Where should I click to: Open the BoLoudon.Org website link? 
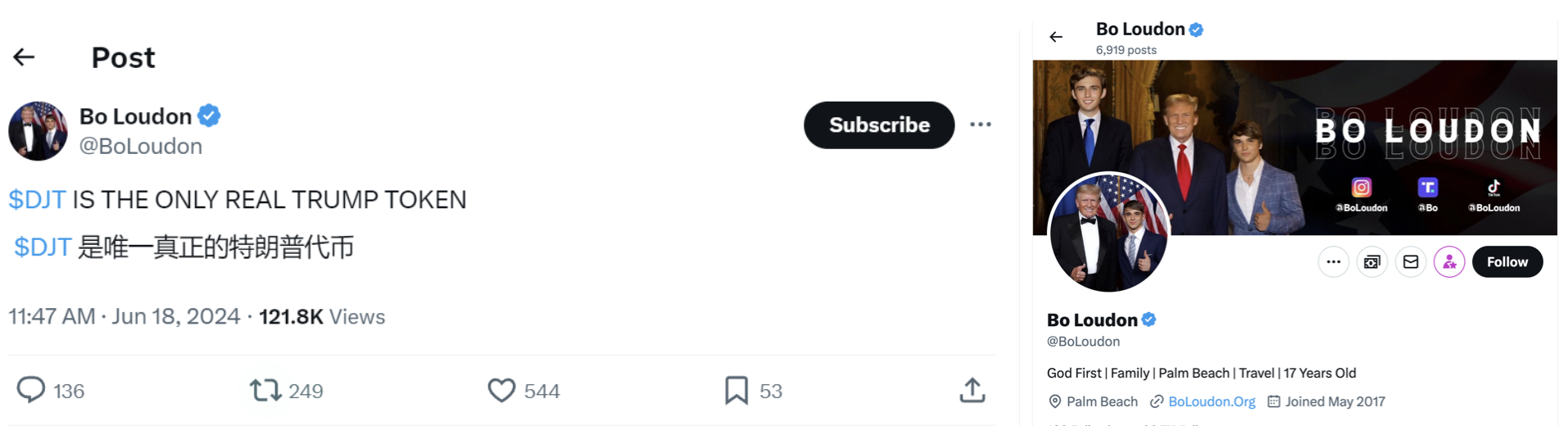pyautogui.click(x=1212, y=401)
